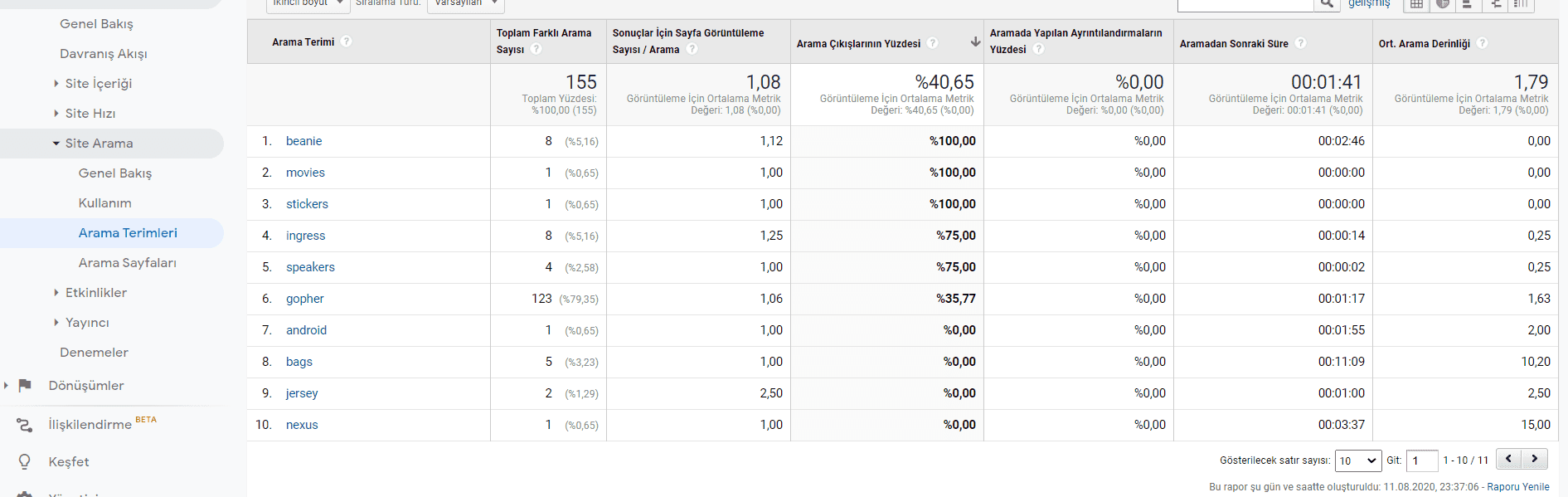This screenshot has height=497, width=1568.
Task: Click the table search magnifier icon
Action: click(x=1327, y=4)
